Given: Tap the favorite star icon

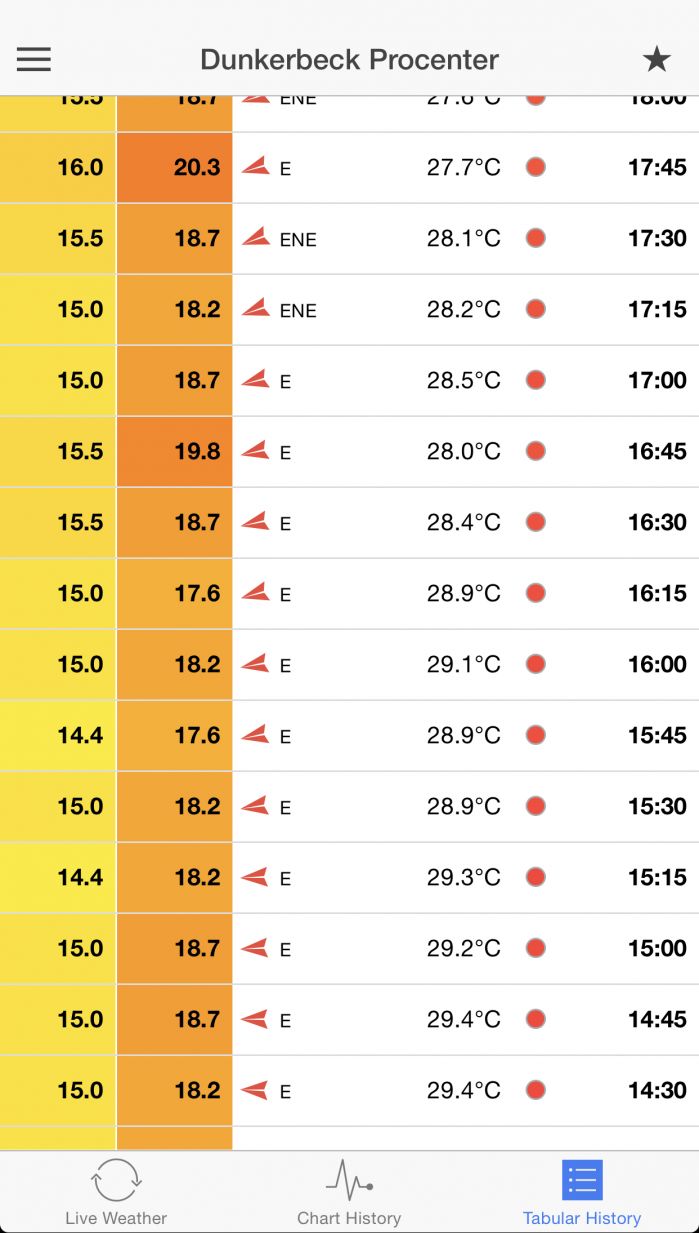Looking at the screenshot, I should [x=656, y=60].
